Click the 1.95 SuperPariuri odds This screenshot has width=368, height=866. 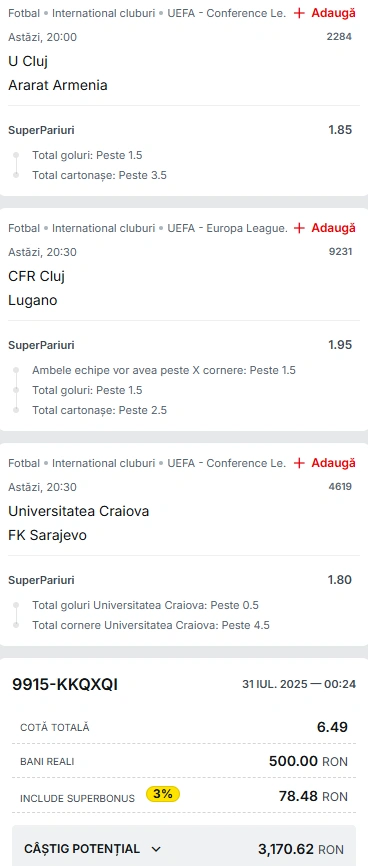[340, 345]
